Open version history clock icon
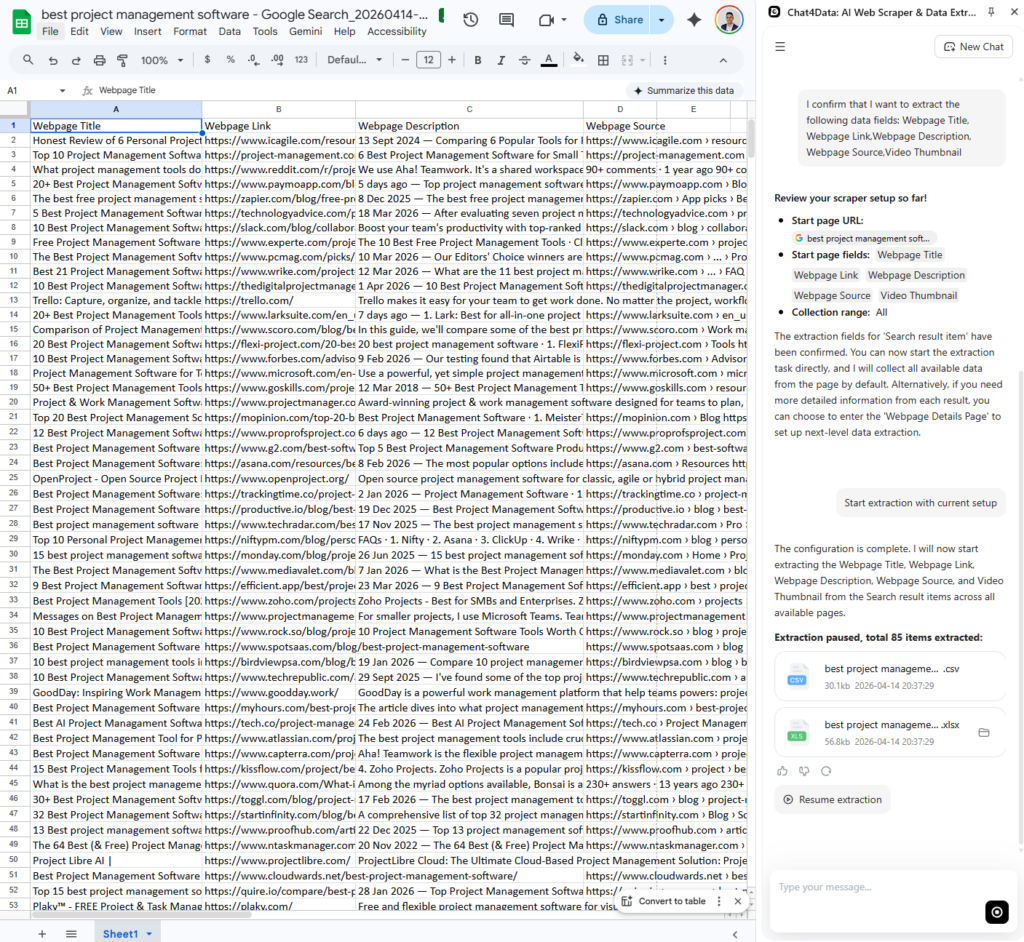 tap(470, 20)
